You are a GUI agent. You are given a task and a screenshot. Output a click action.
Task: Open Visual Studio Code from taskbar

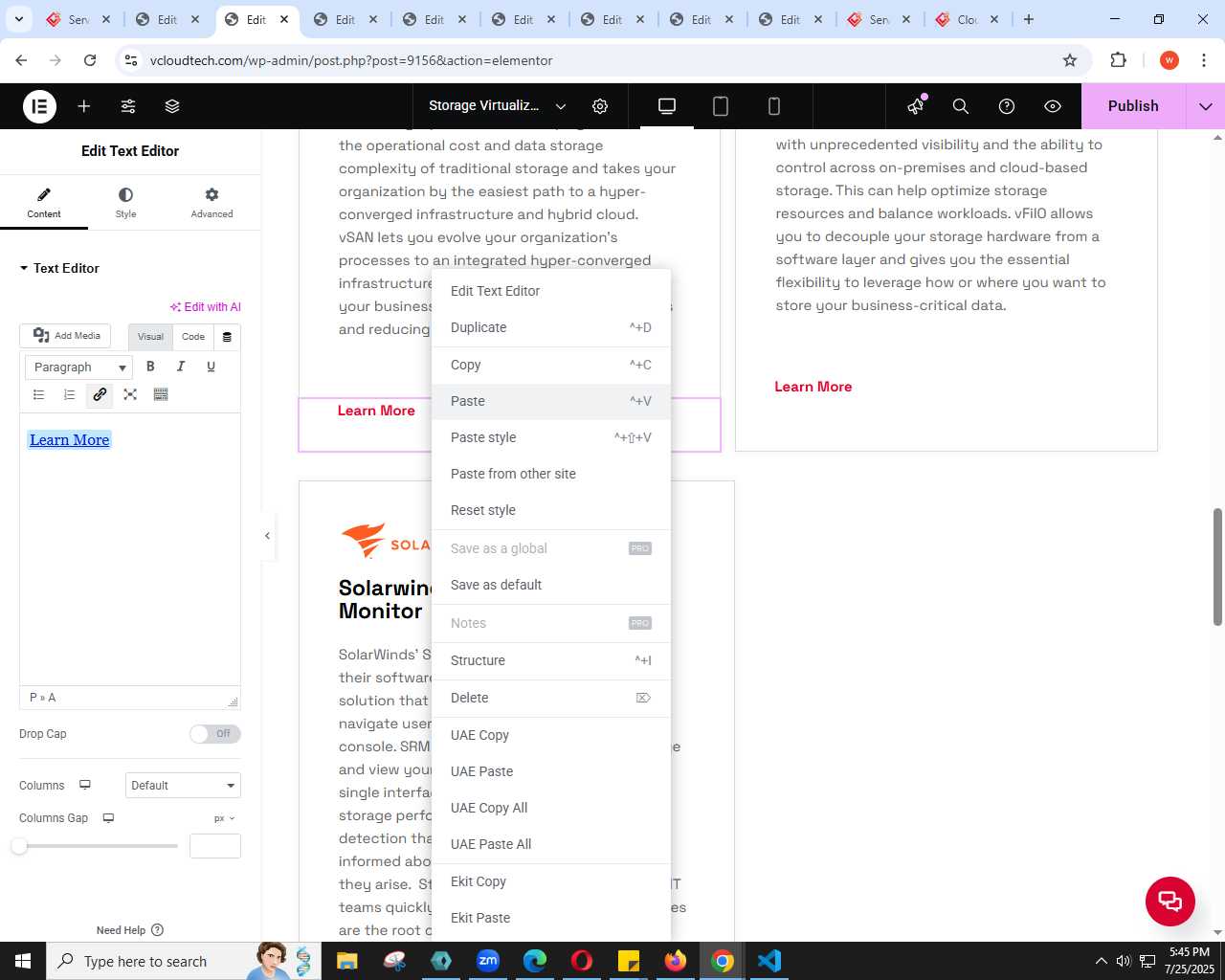(769, 961)
